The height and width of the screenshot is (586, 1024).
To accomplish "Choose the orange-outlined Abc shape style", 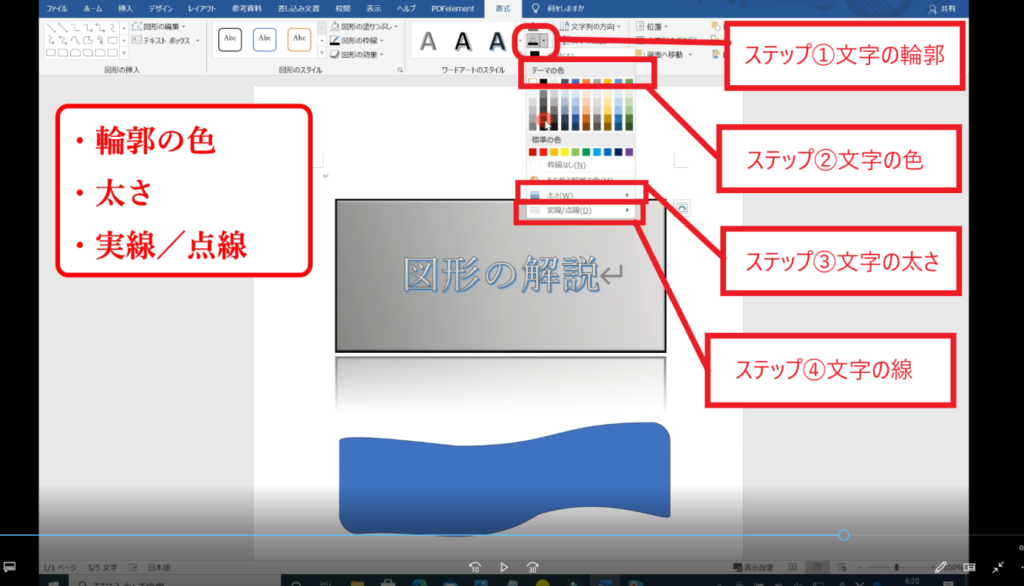I will (x=299, y=40).
